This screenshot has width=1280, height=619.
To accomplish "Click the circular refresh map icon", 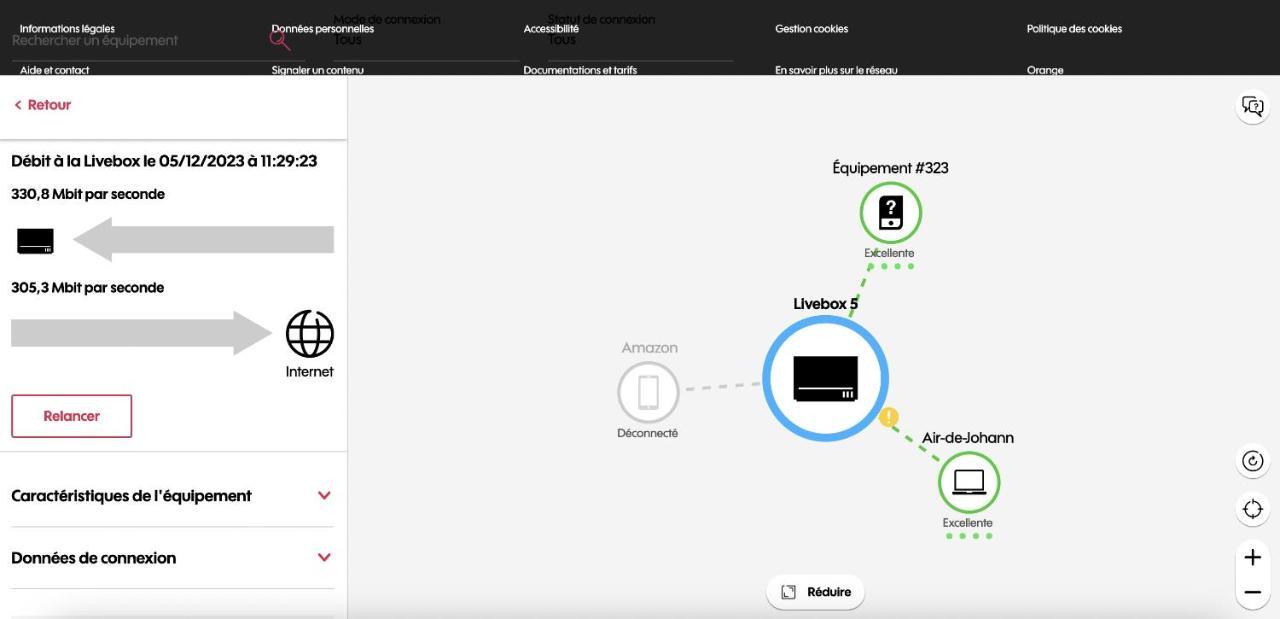I will 1252,461.
